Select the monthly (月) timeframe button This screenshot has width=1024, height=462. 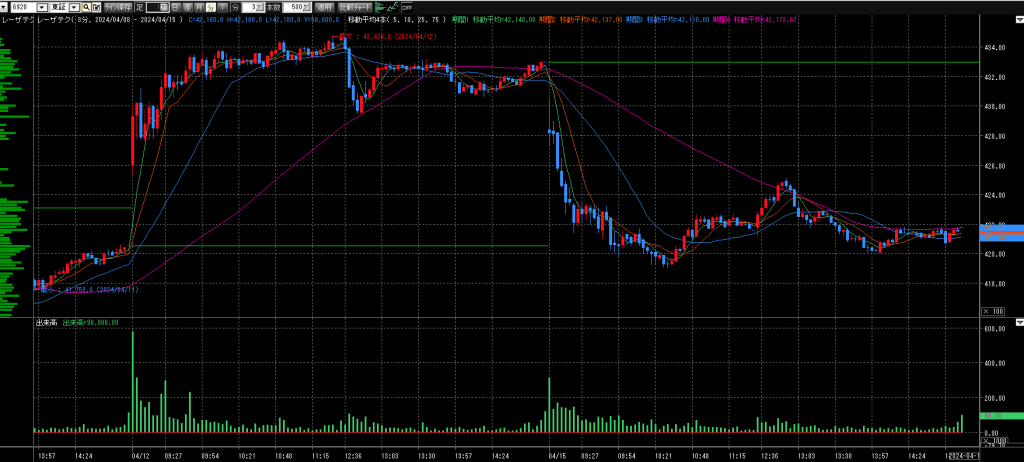point(199,7)
